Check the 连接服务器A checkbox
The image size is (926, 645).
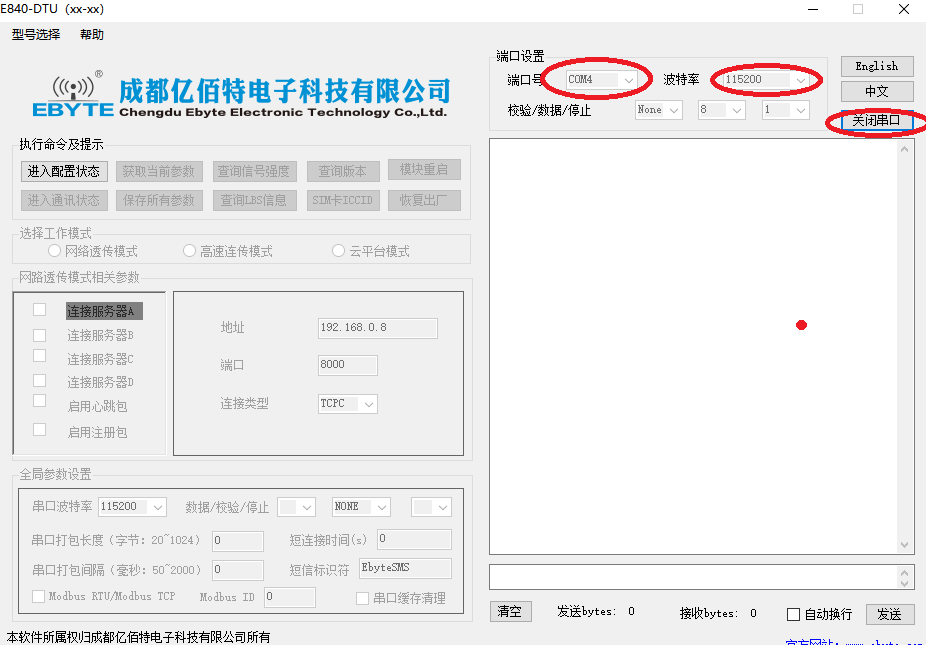(39, 309)
